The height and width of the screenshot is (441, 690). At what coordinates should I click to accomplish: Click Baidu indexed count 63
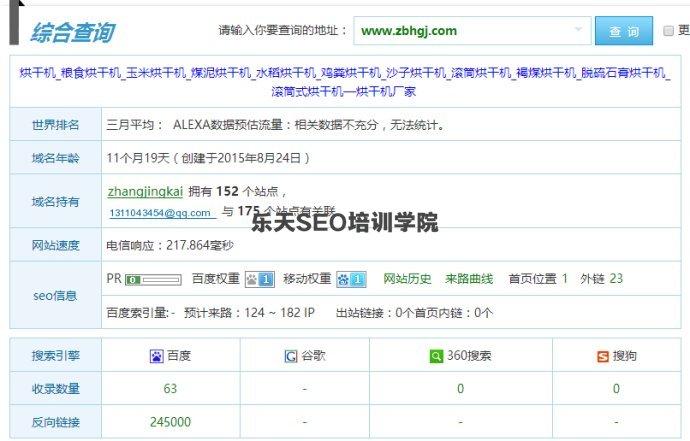tap(170, 389)
